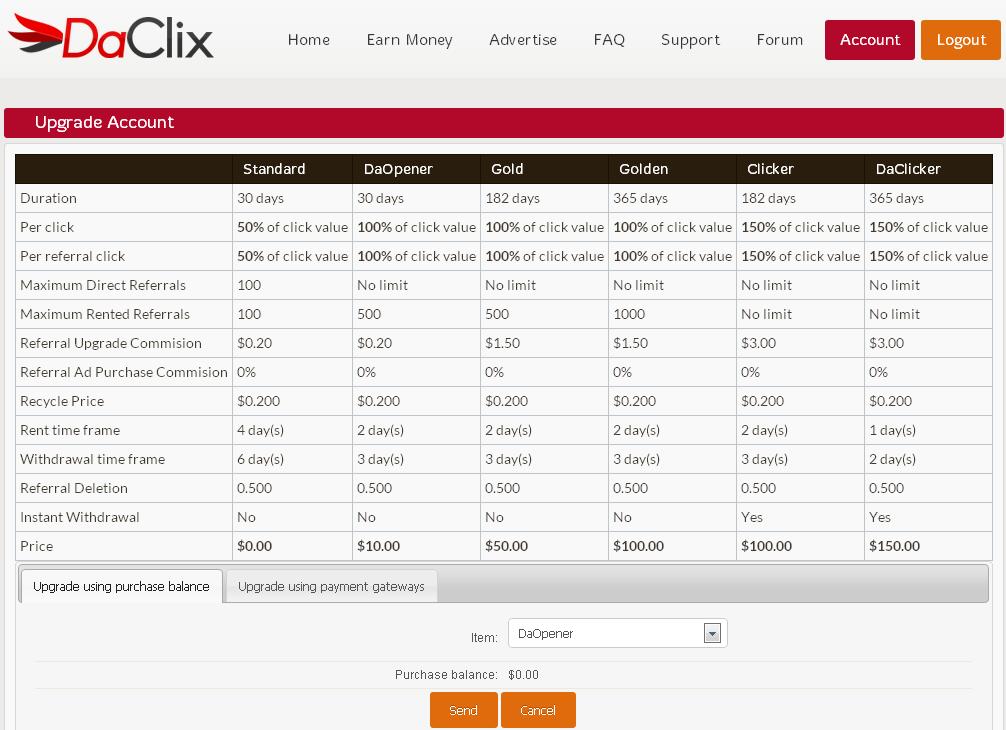The width and height of the screenshot is (1006, 730).
Task: Select Upgrade using purchase balance tab
Action: (121, 586)
